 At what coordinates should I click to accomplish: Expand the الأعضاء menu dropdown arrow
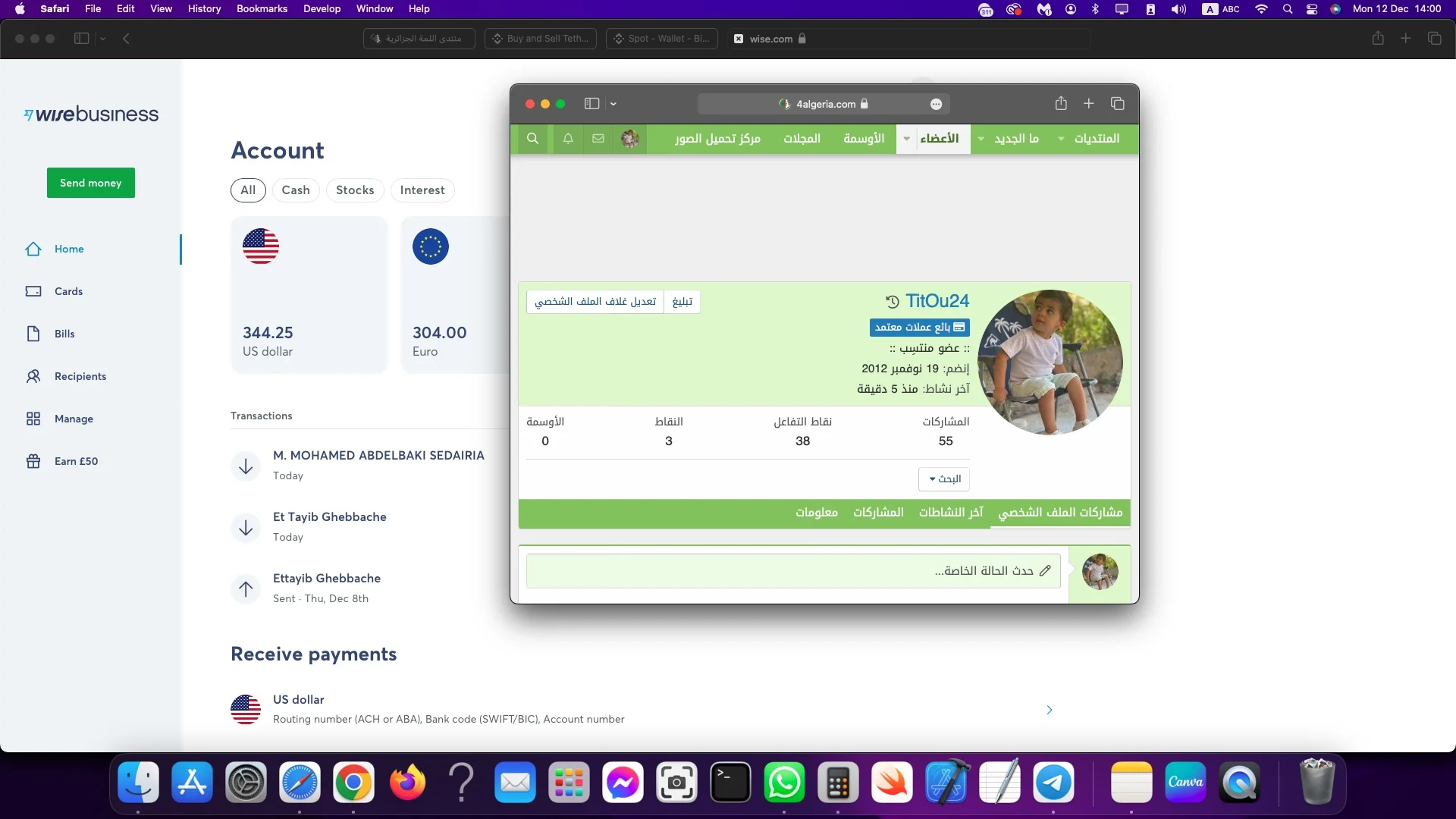point(906,139)
